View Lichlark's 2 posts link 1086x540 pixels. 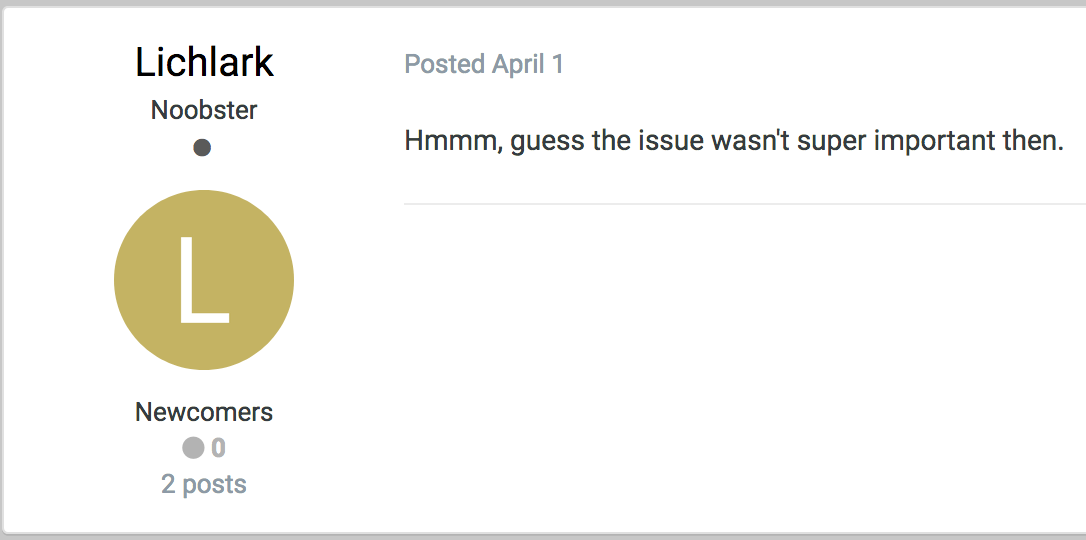pyautogui.click(x=204, y=484)
